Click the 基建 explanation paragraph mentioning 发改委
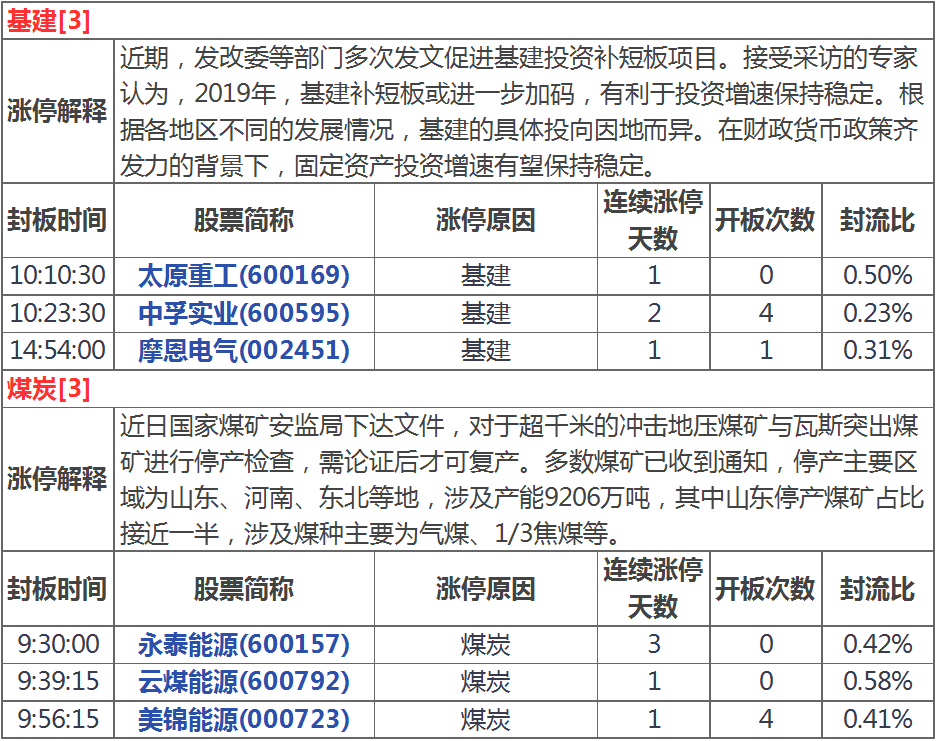Viewport: 937px width, 741px height. point(520,111)
